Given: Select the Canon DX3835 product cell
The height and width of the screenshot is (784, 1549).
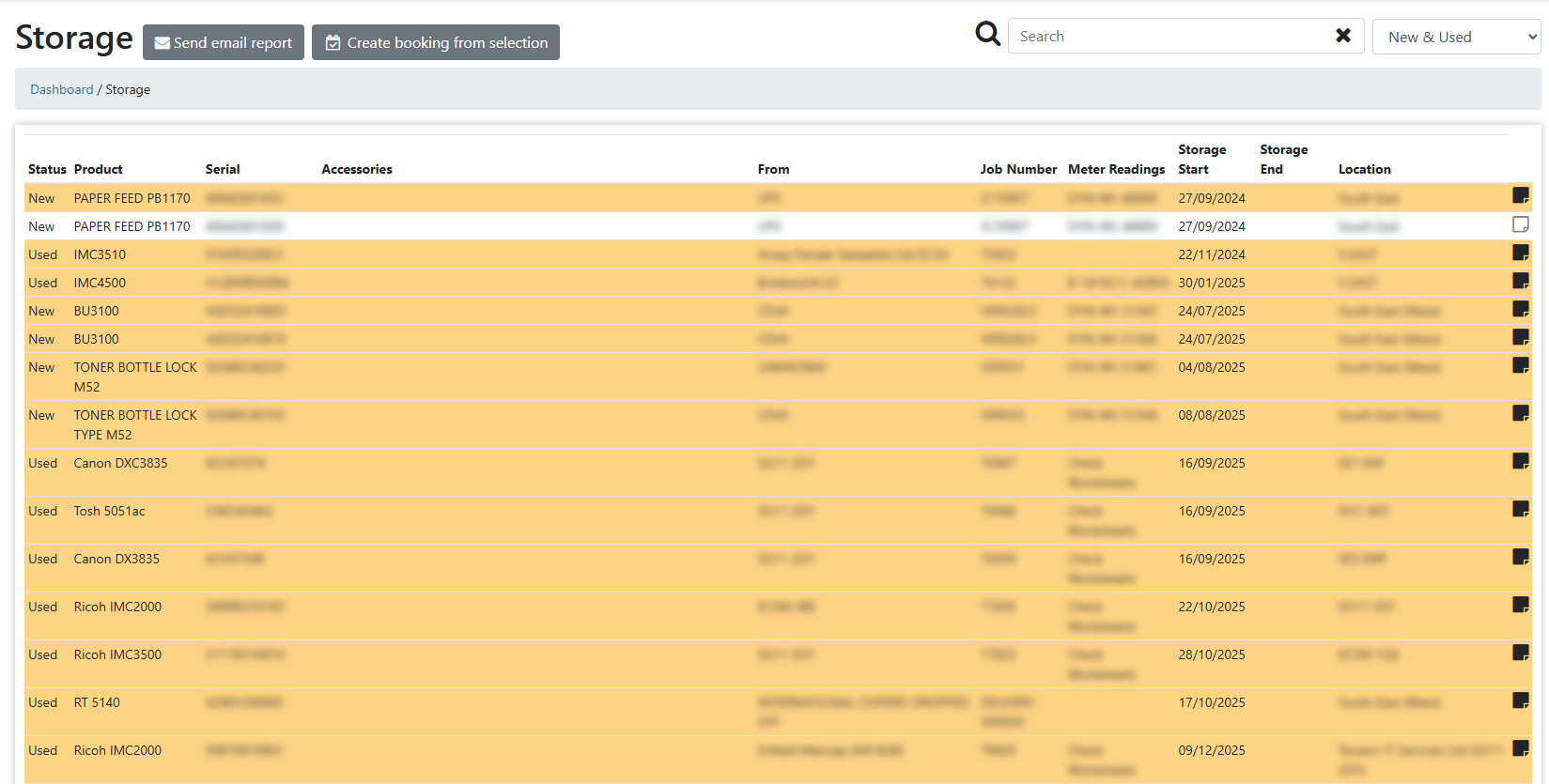Looking at the screenshot, I should click(116, 559).
